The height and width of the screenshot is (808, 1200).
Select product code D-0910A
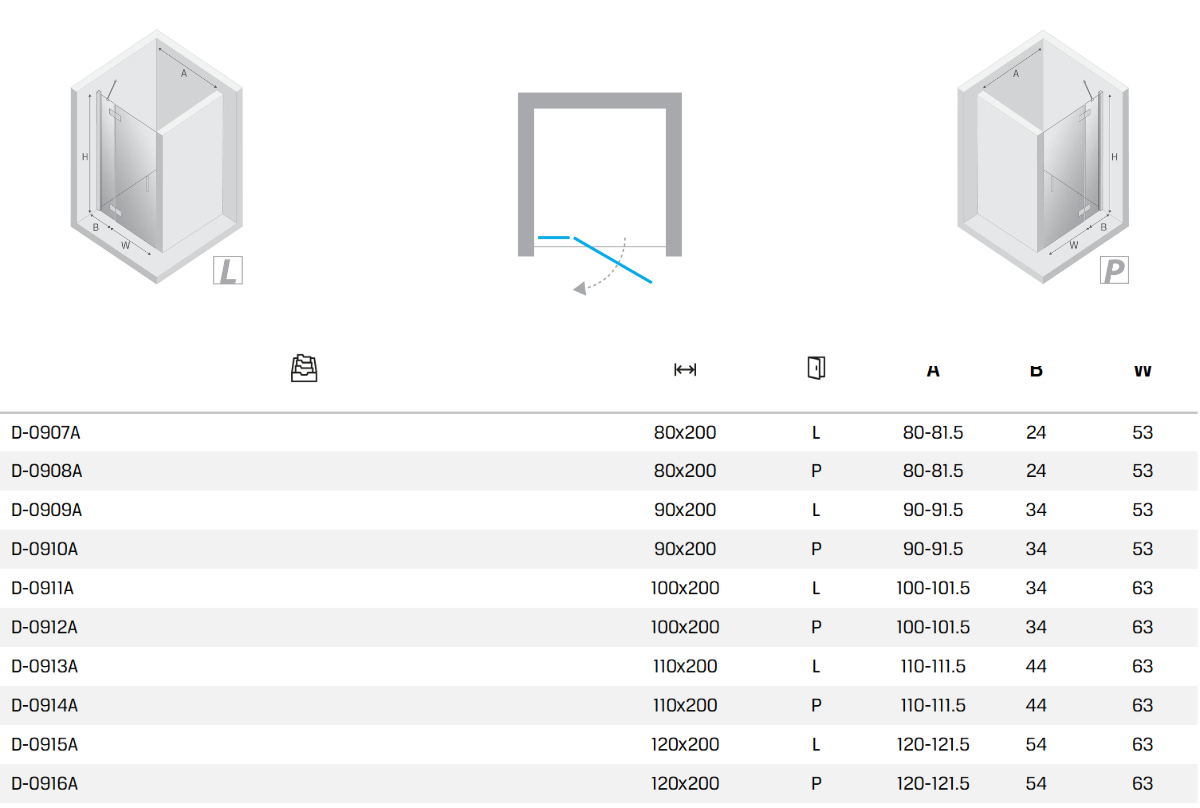click(x=46, y=549)
